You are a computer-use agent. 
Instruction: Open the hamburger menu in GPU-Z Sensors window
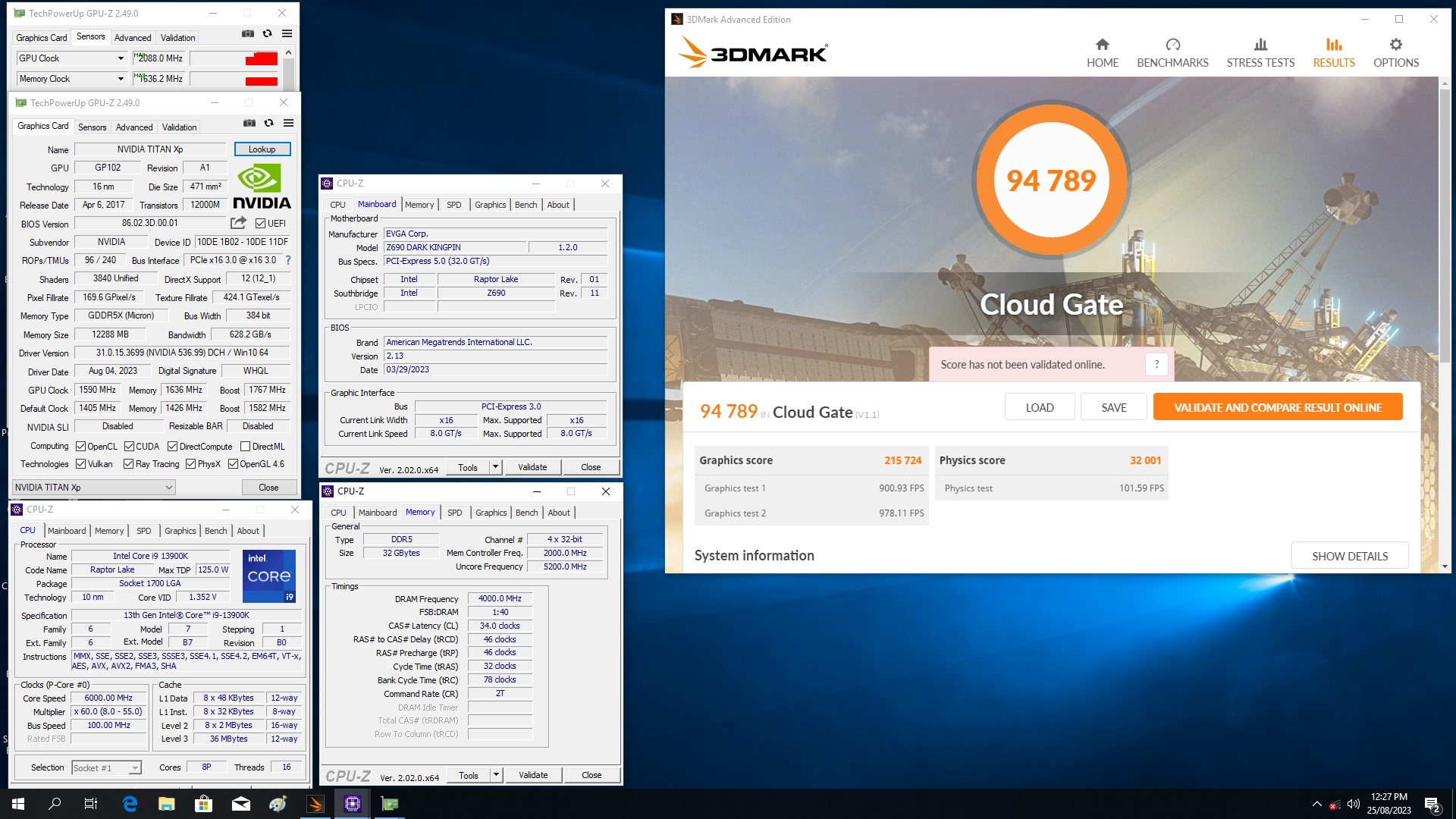[287, 33]
